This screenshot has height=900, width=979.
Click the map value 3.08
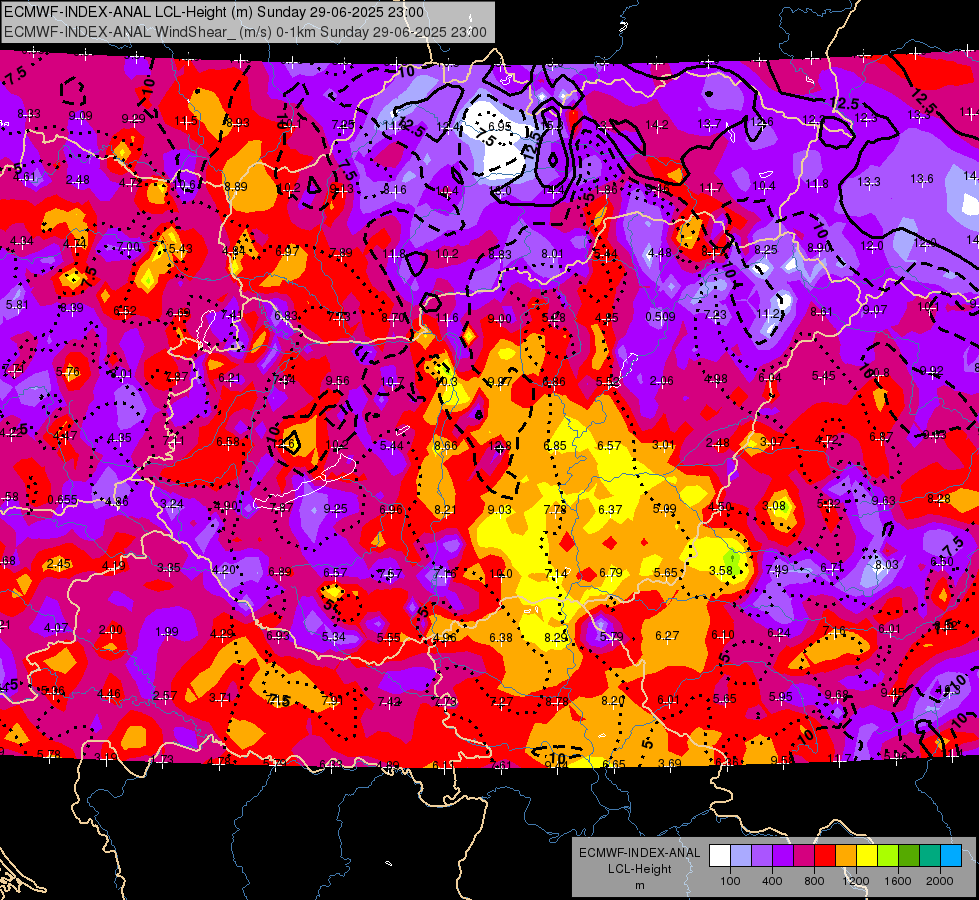(774, 505)
